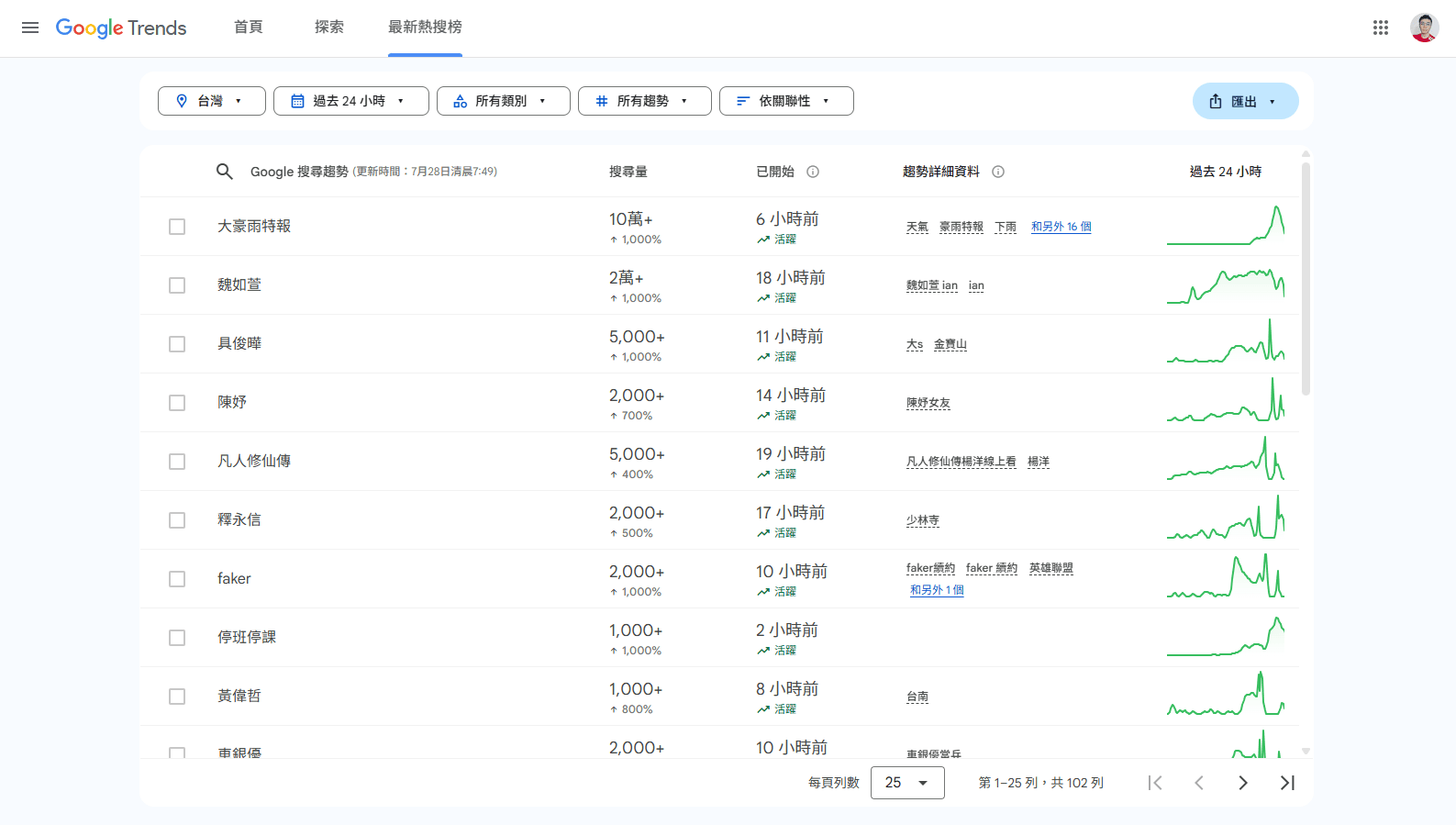This screenshot has height=825, width=1456.
Task: Click the trend sparkline for 釋永信
Action: (x=1226, y=518)
